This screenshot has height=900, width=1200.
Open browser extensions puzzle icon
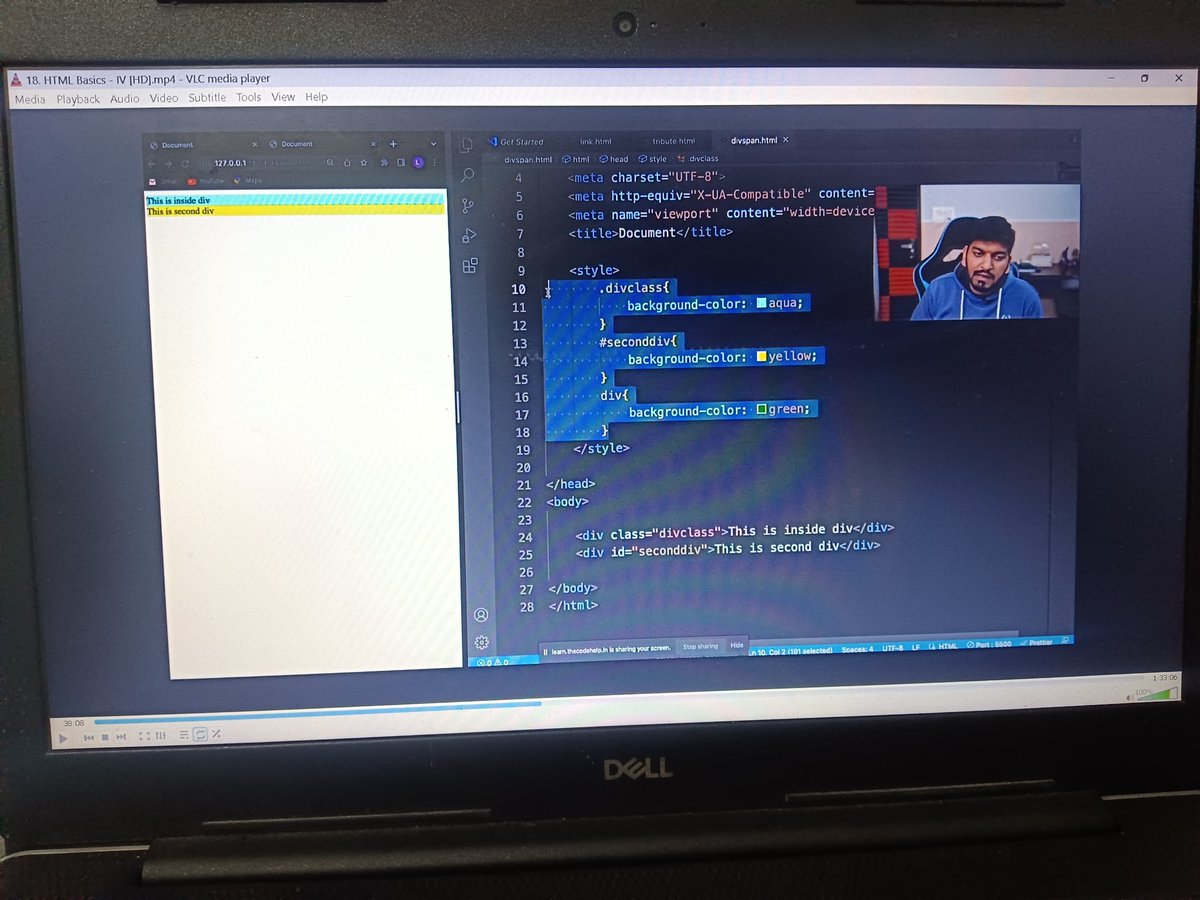[x=384, y=163]
